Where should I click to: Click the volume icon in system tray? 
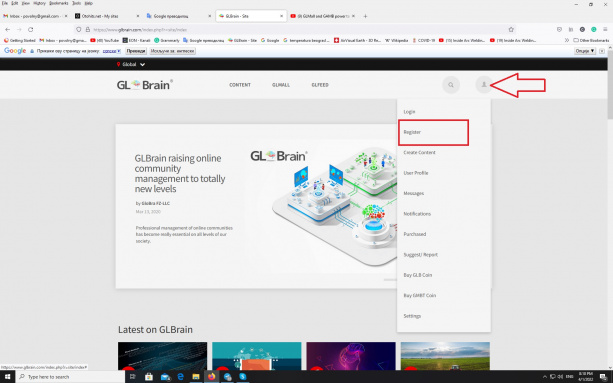pyautogui.click(x=560, y=377)
